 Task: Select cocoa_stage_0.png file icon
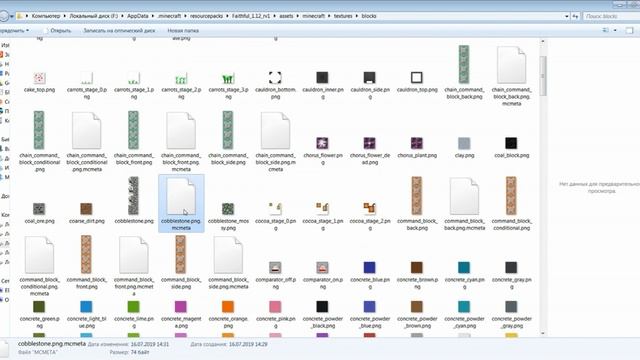(275, 209)
